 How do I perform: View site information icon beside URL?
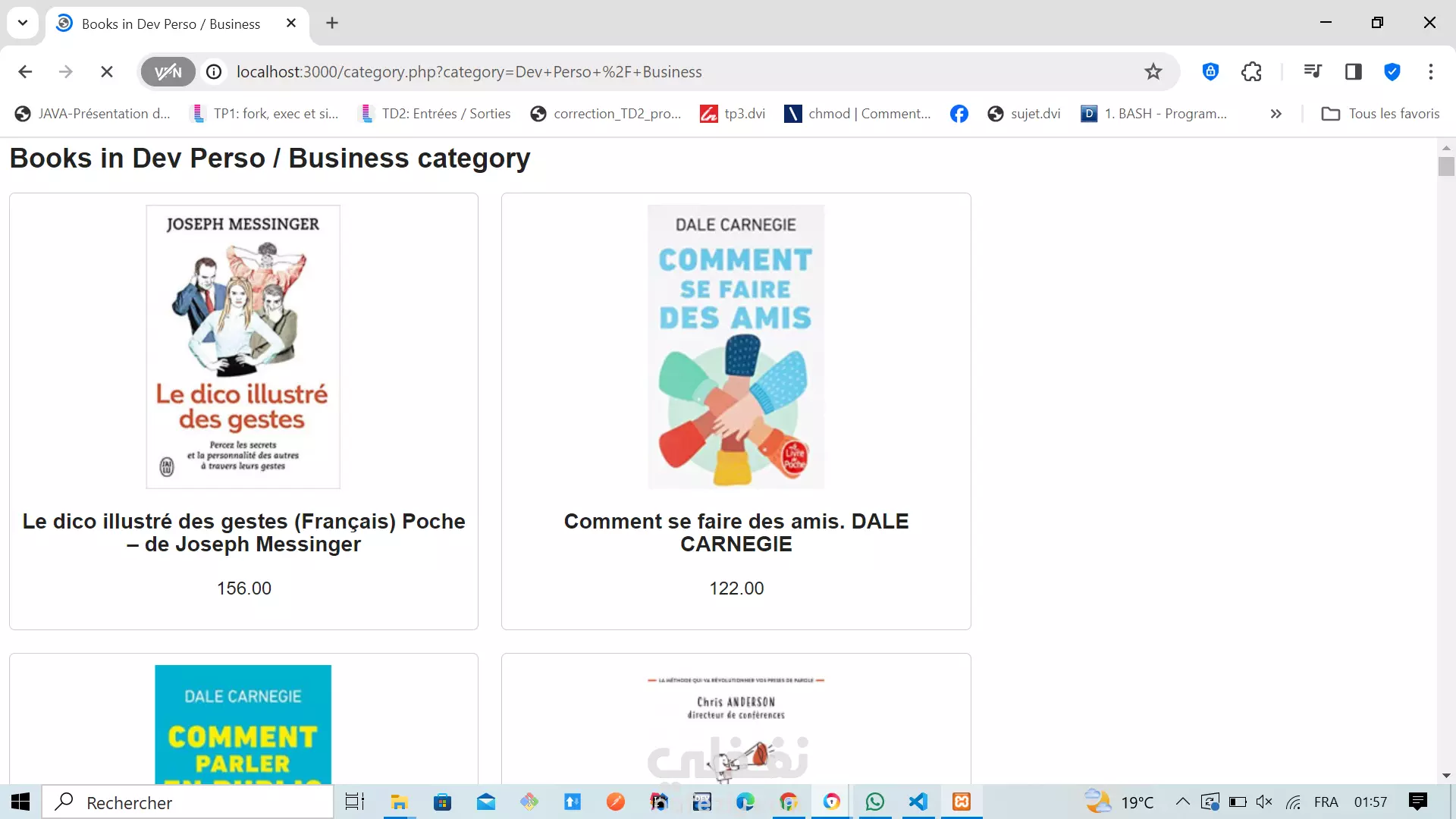[x=215, y=72]
